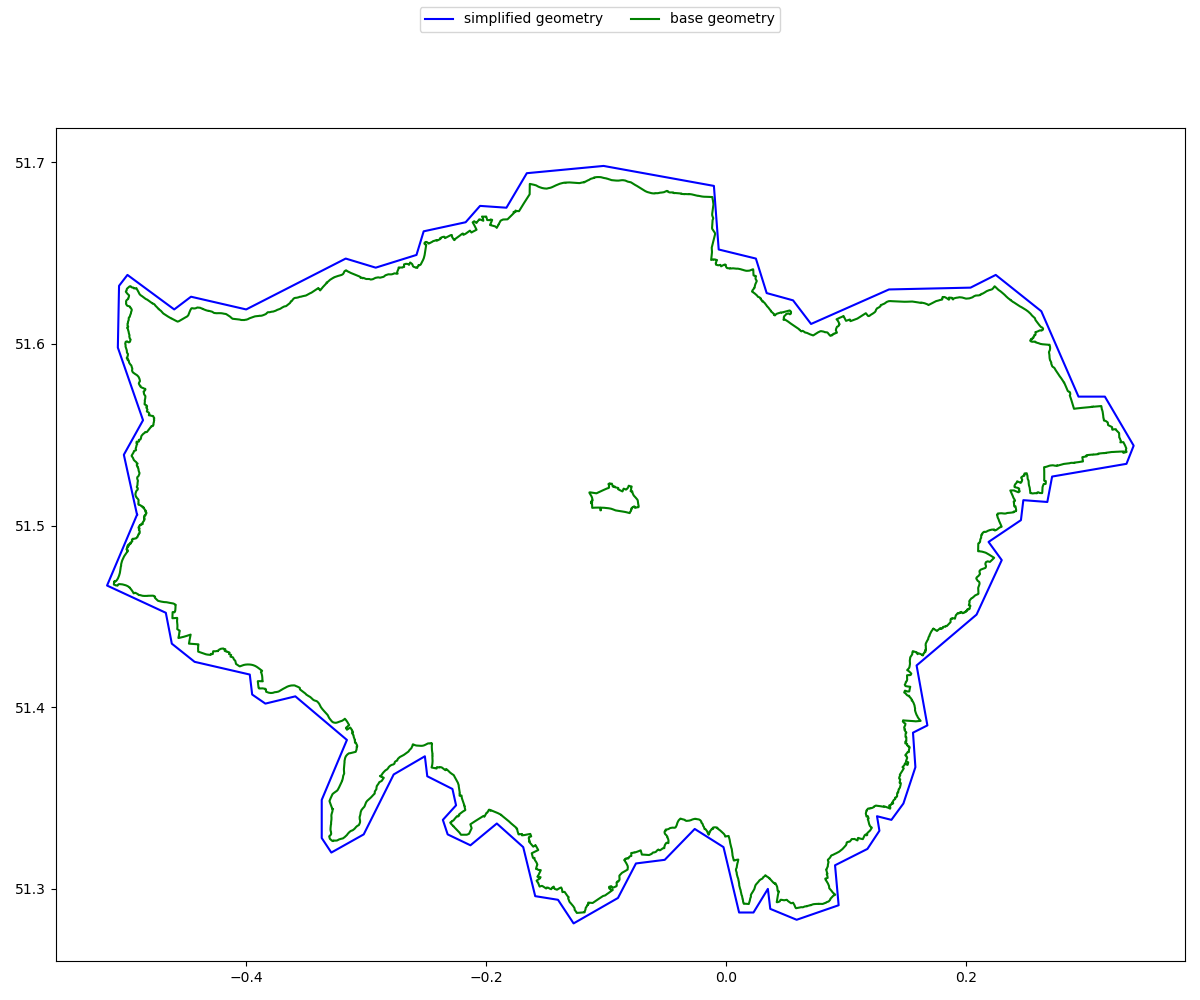Click the blue line sample in legend

tap(440, 19)
